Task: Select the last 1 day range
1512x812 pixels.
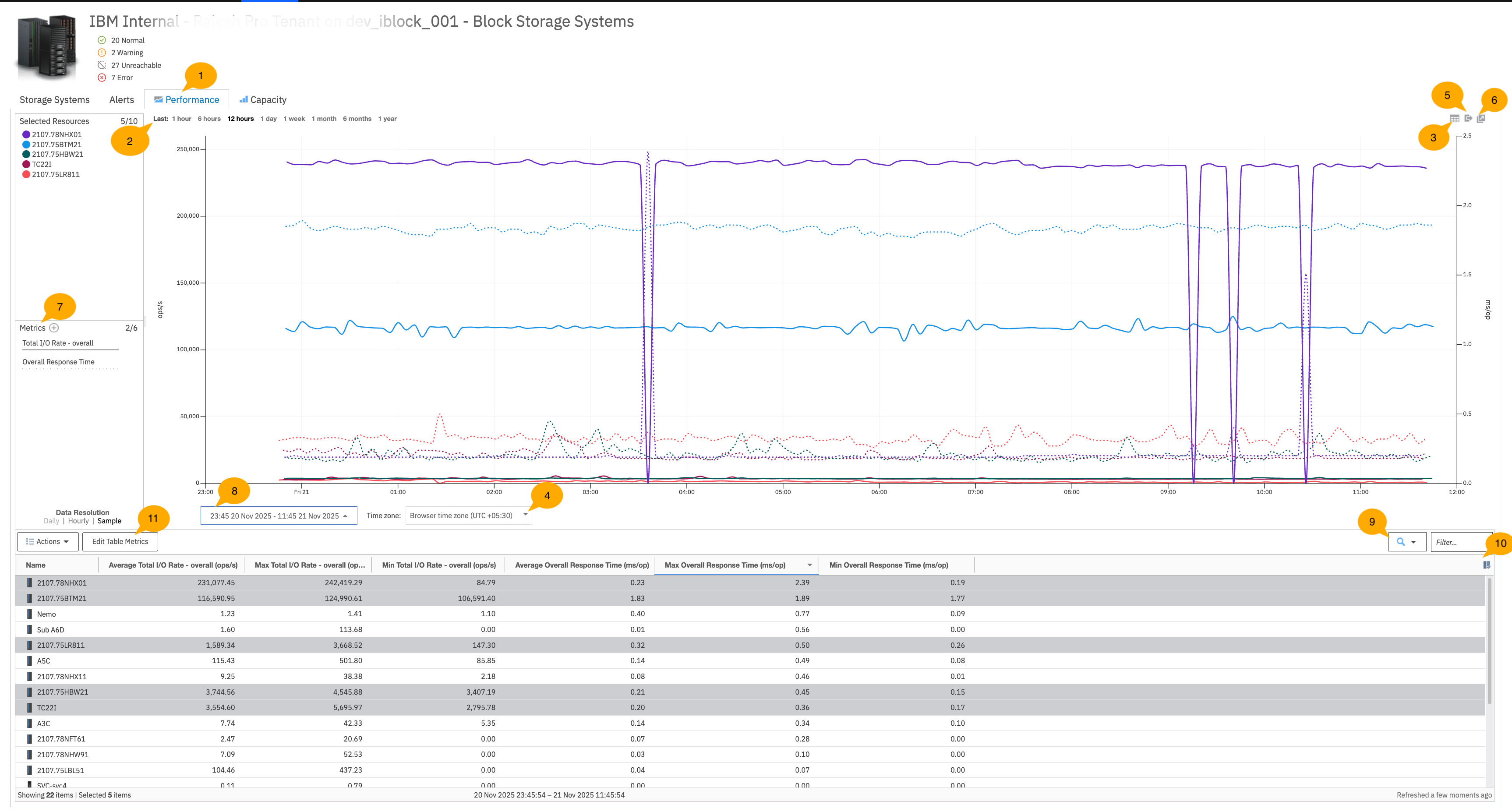Action: 269,119
